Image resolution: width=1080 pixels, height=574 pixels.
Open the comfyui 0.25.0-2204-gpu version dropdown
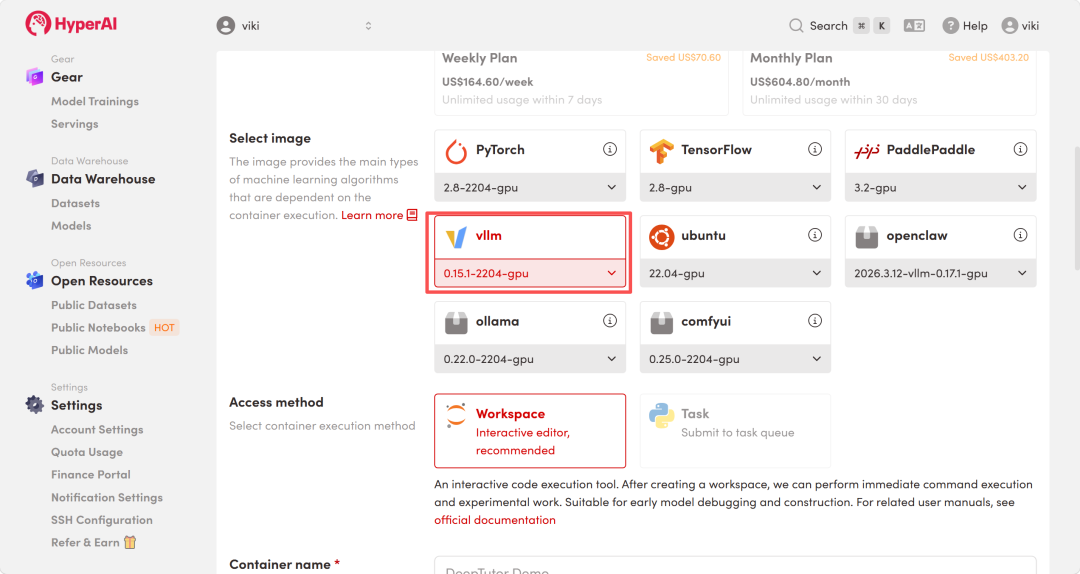pos(735,359)
